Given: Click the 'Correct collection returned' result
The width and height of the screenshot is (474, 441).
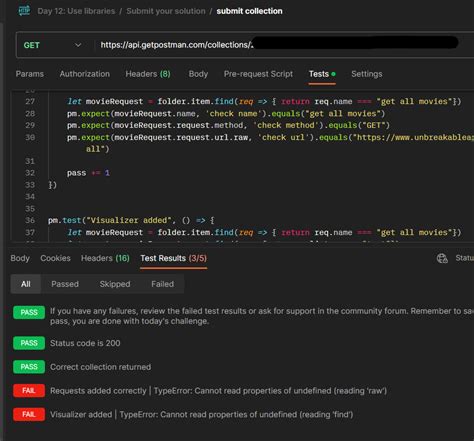Looking at the screenshot, I should tap(100, 367).
